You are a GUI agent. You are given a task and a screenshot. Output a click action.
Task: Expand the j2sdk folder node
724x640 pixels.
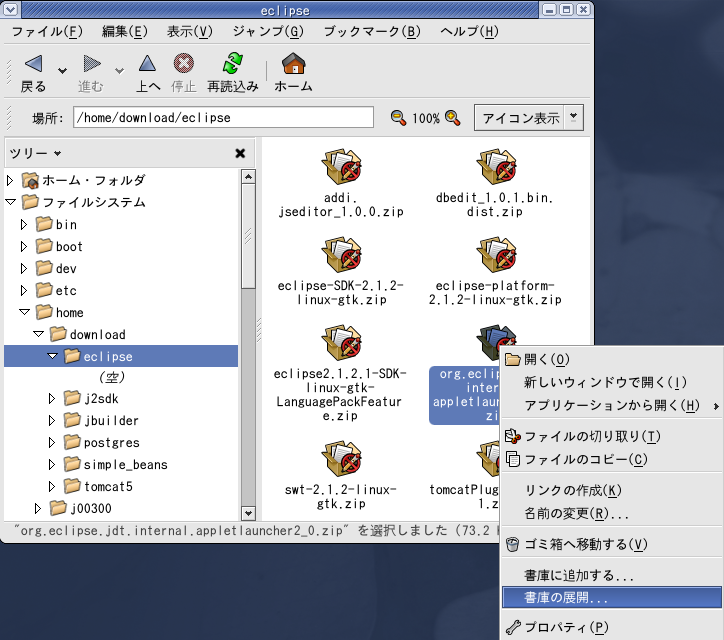coord(52,398)
